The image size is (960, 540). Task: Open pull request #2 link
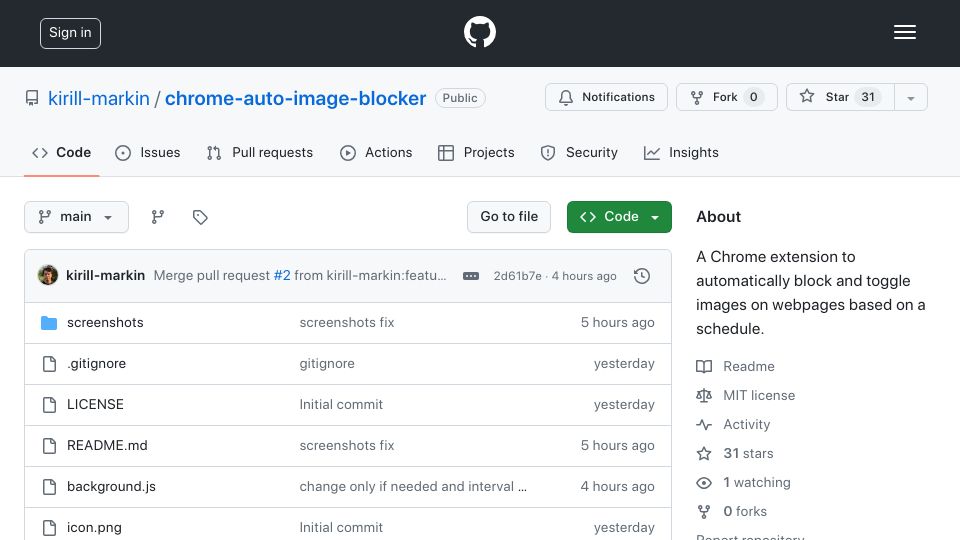(282, 276)
